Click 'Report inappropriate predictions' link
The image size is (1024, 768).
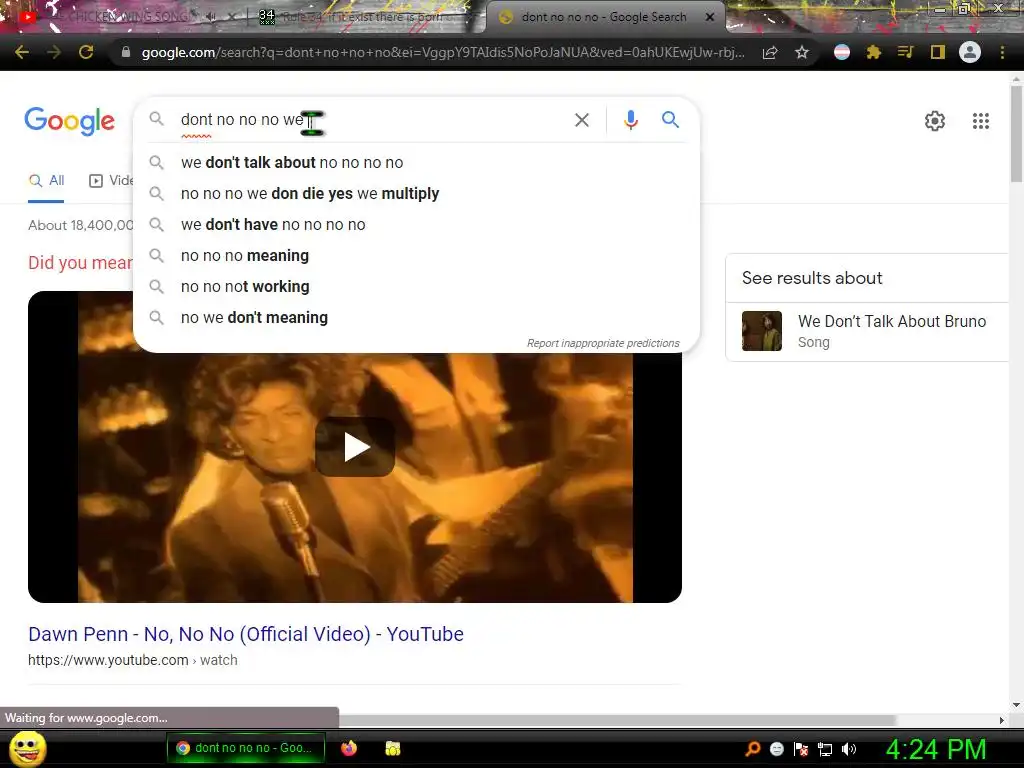pos(603,344)
